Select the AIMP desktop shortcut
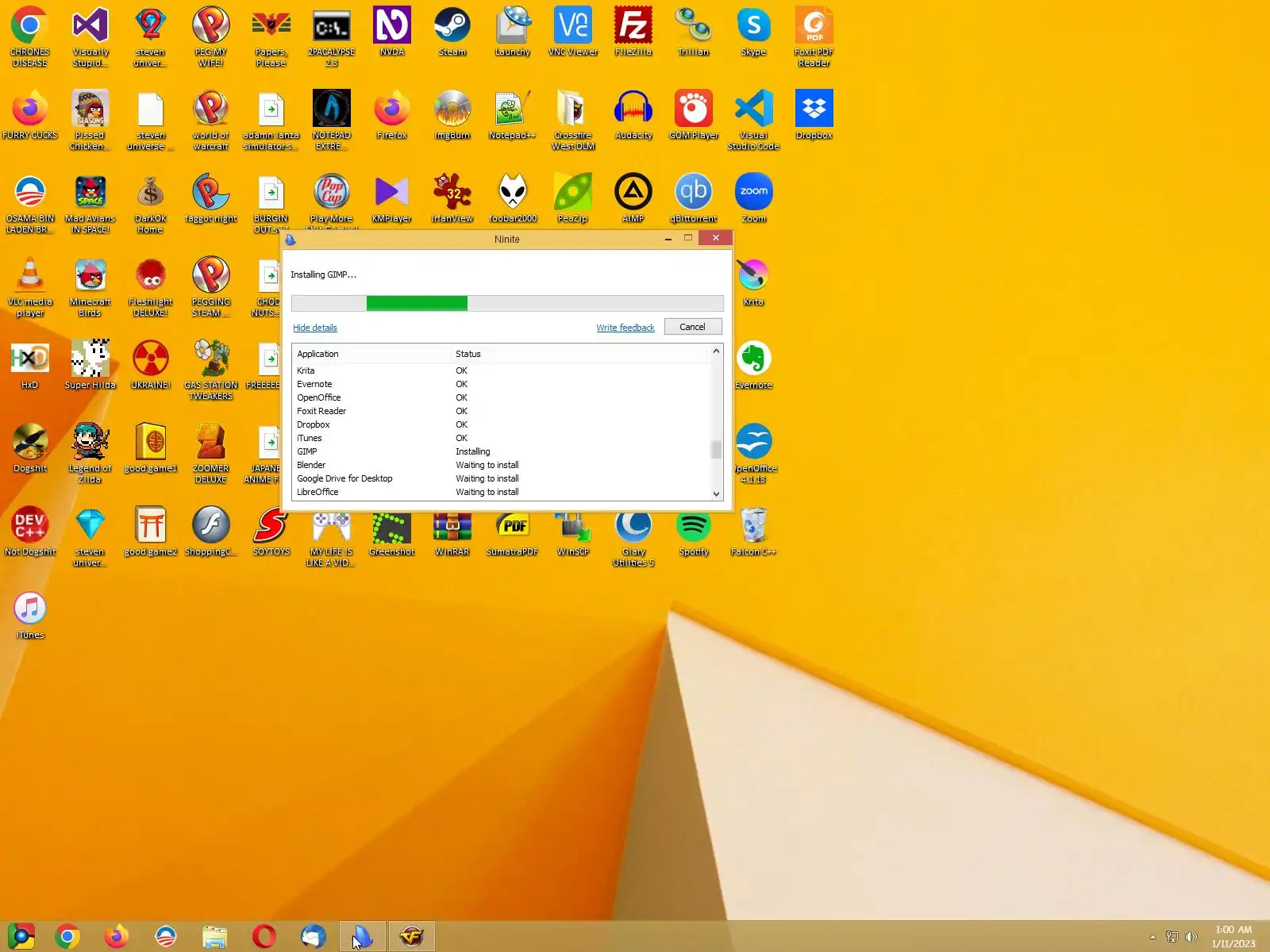Screen dimensions: 1270x952 click(633, 198)
